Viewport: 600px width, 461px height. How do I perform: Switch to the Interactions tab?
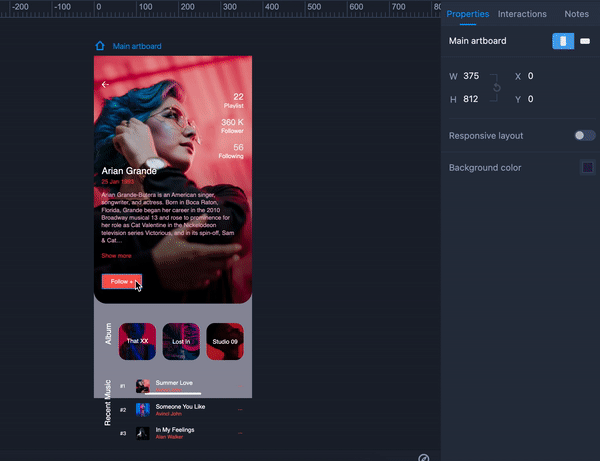(522, 14)
